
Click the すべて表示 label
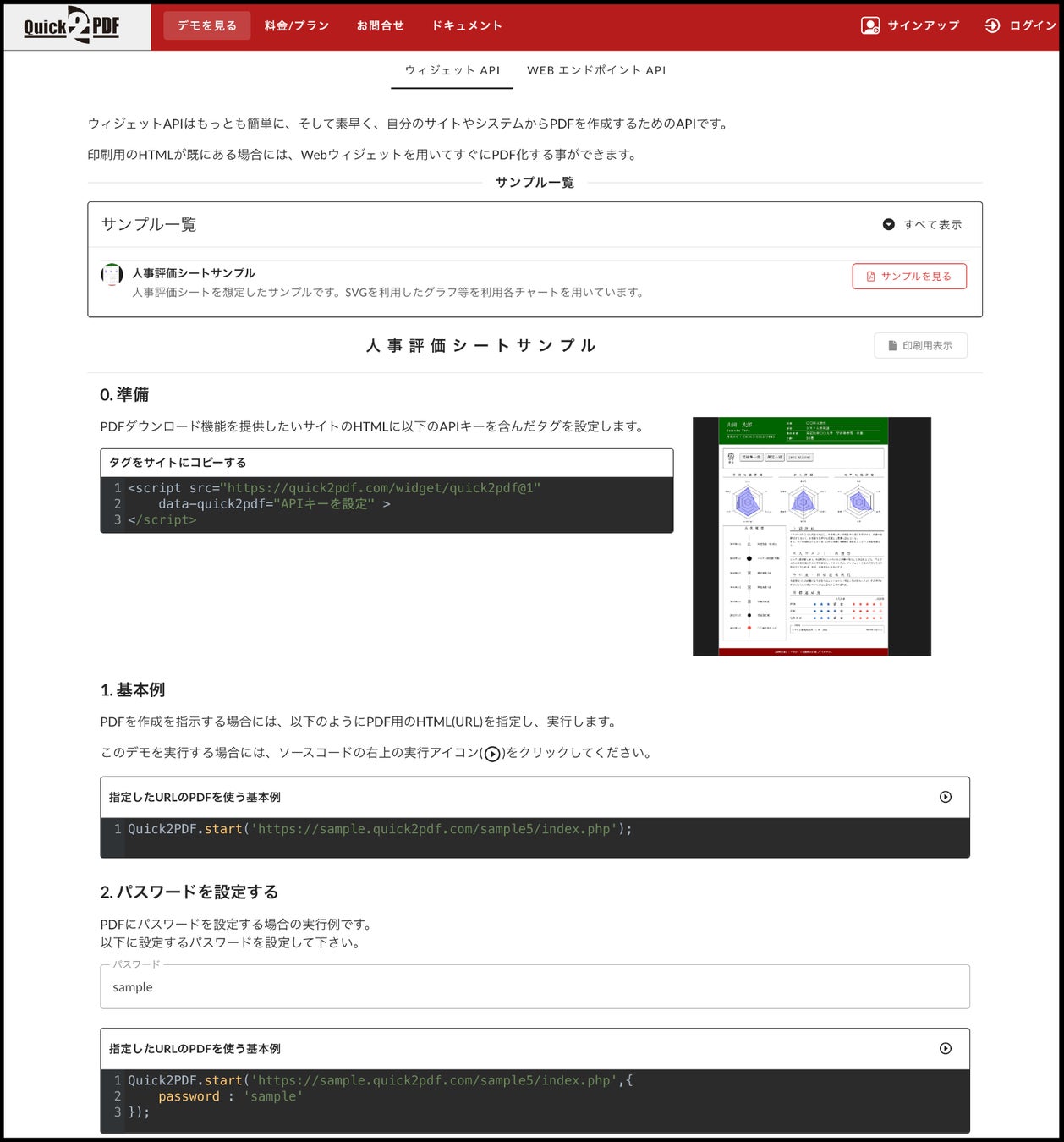pos(932,224)
